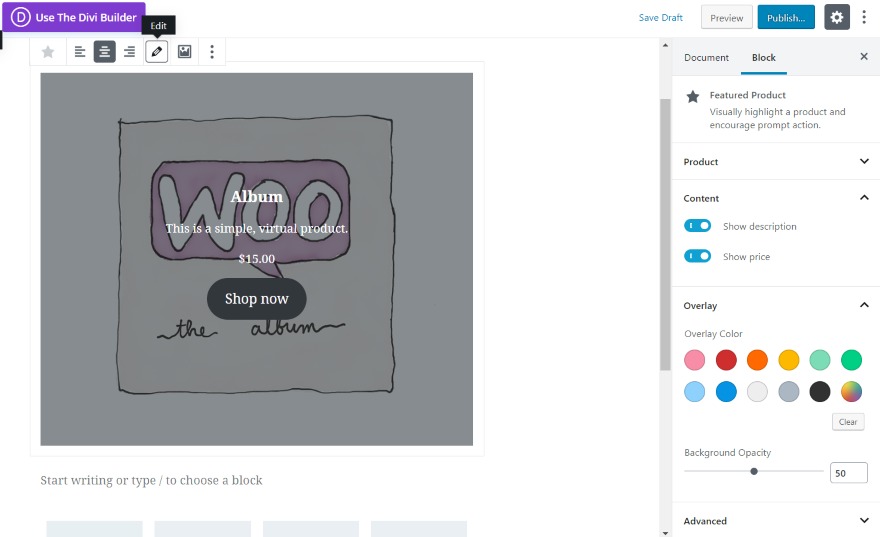Choose the red overlay color swatch
Viewport: 880px width, 537px height.
[726, 360]
